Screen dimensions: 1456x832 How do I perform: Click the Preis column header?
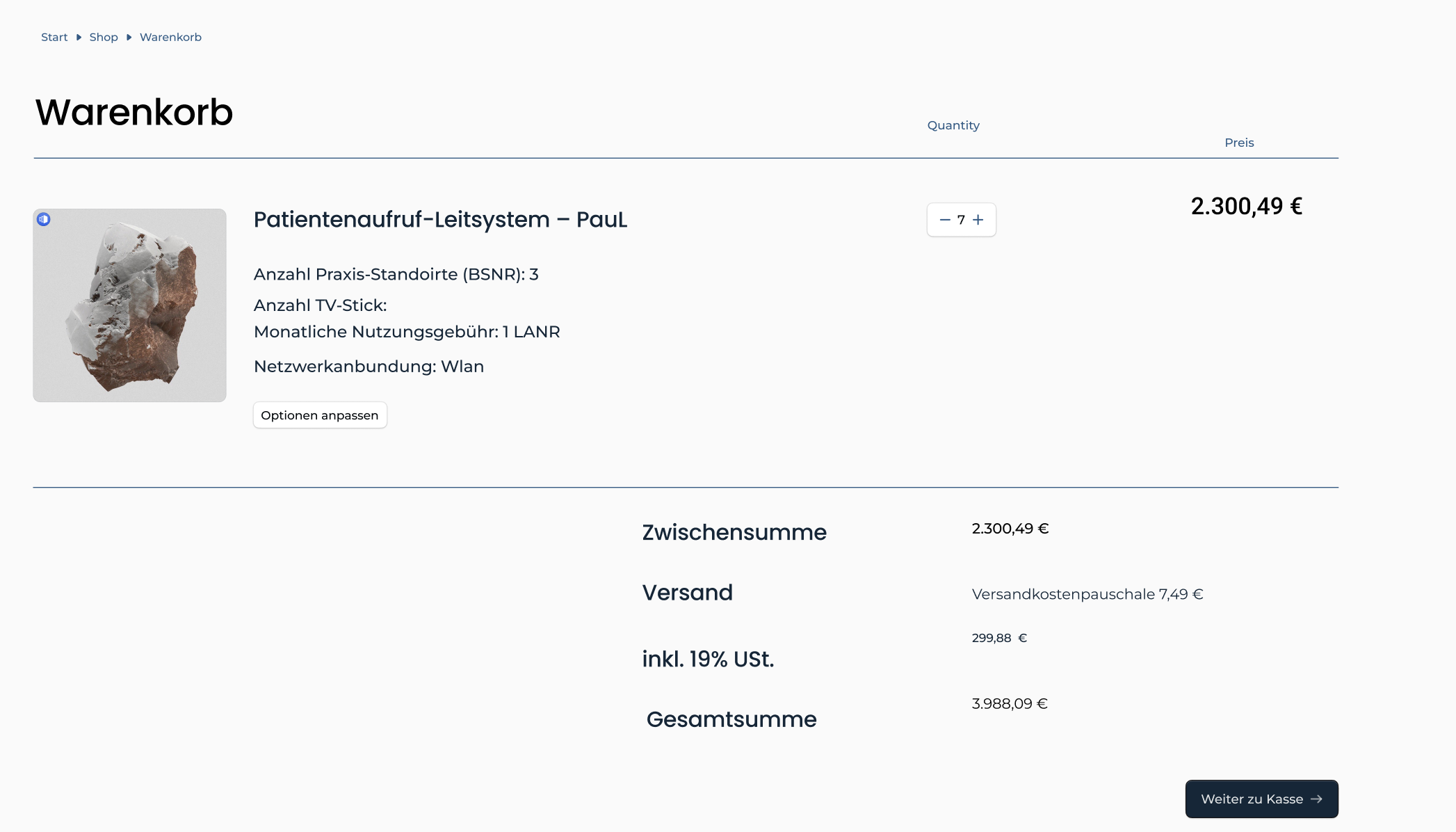point(1239,143)
